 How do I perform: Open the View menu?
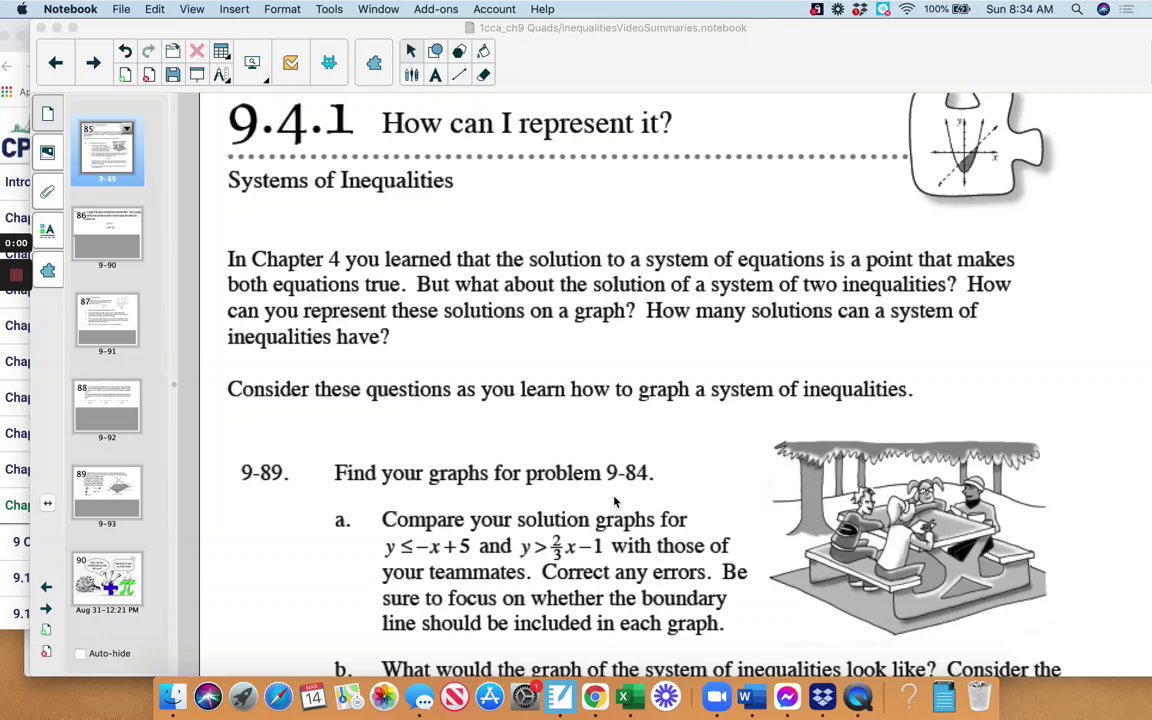pyautogui.click(x=192, y=9)
